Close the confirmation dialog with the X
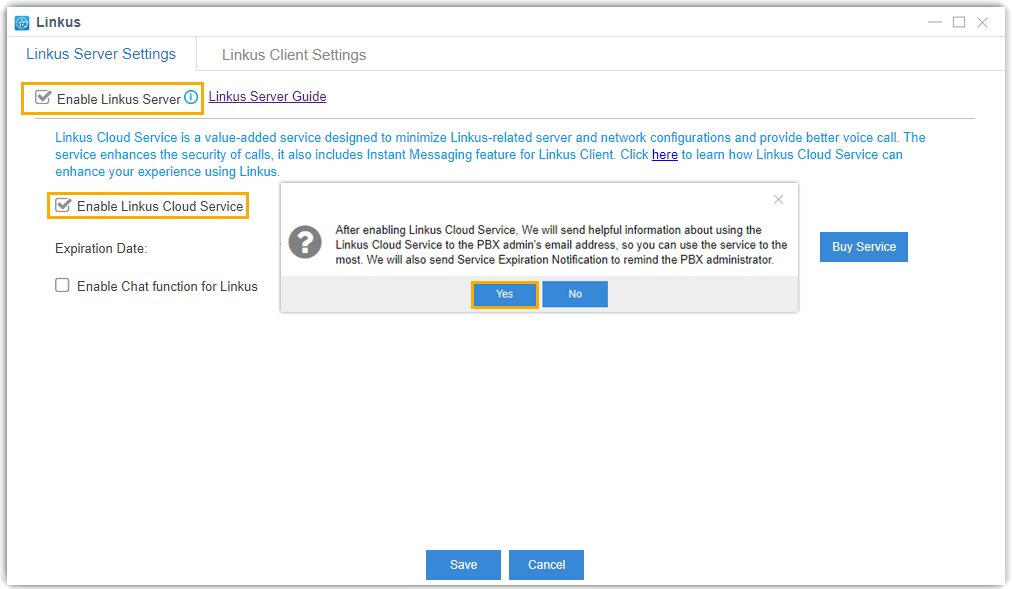Viewport: 1012px width, 589px height. pyautogui.click(x=778, y=200)
